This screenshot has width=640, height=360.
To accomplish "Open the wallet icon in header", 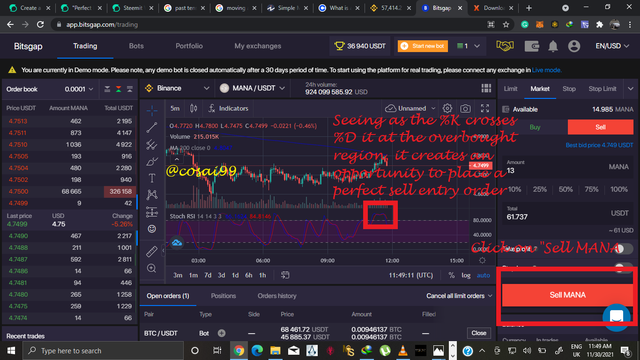I will pos(531,46).
